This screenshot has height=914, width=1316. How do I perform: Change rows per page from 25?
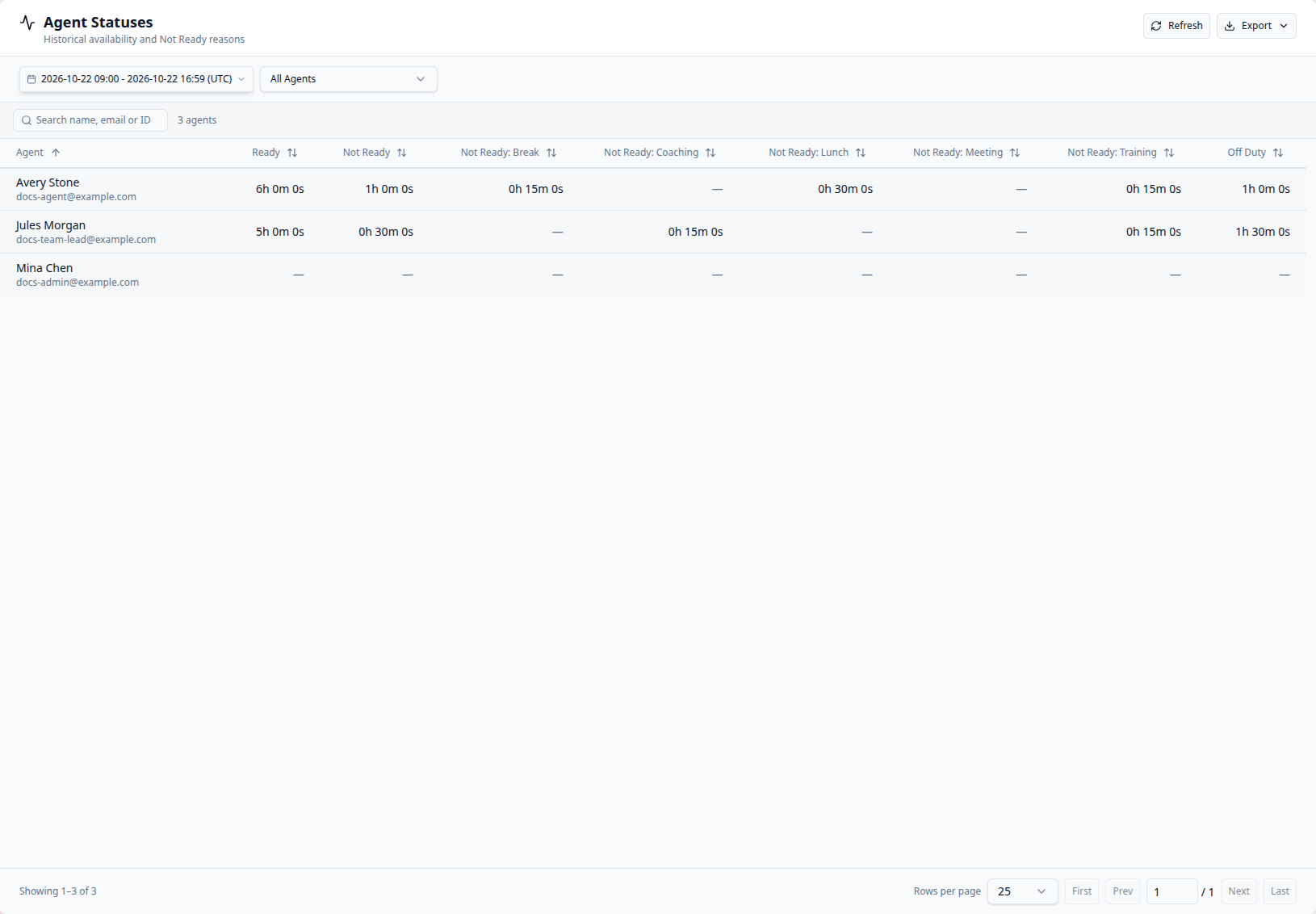pos(1022,891)
